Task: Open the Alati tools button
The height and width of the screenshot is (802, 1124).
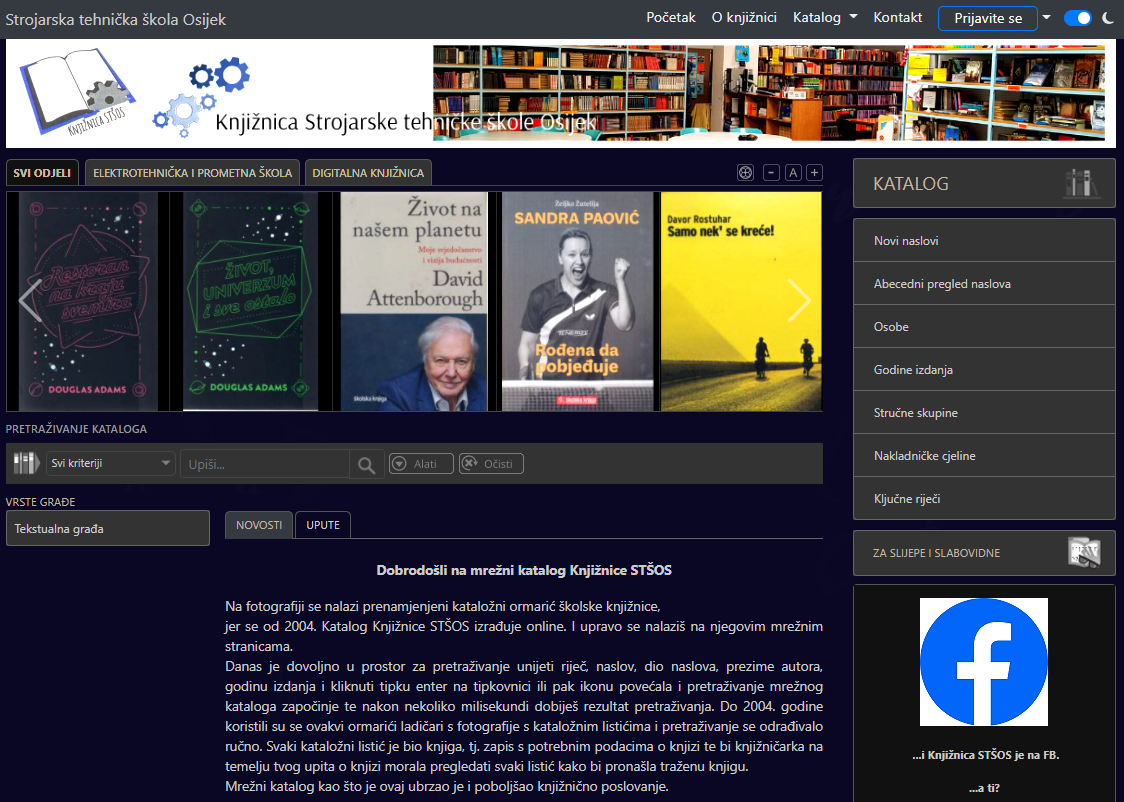Action: [421, 464]
